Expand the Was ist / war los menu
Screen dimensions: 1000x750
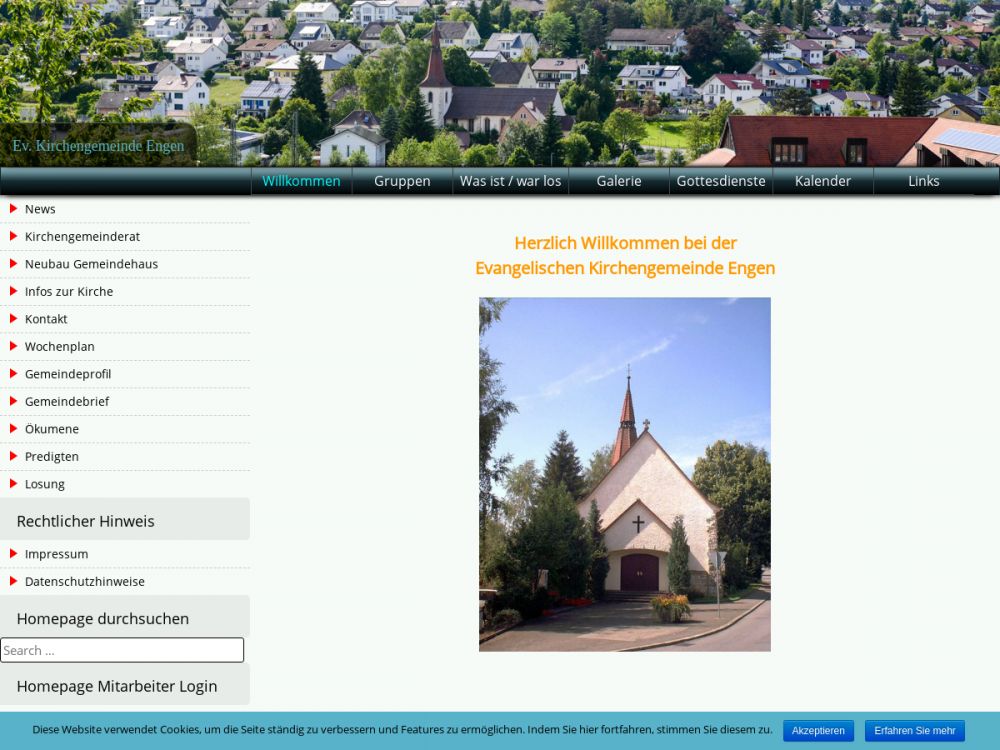[511, 181]
